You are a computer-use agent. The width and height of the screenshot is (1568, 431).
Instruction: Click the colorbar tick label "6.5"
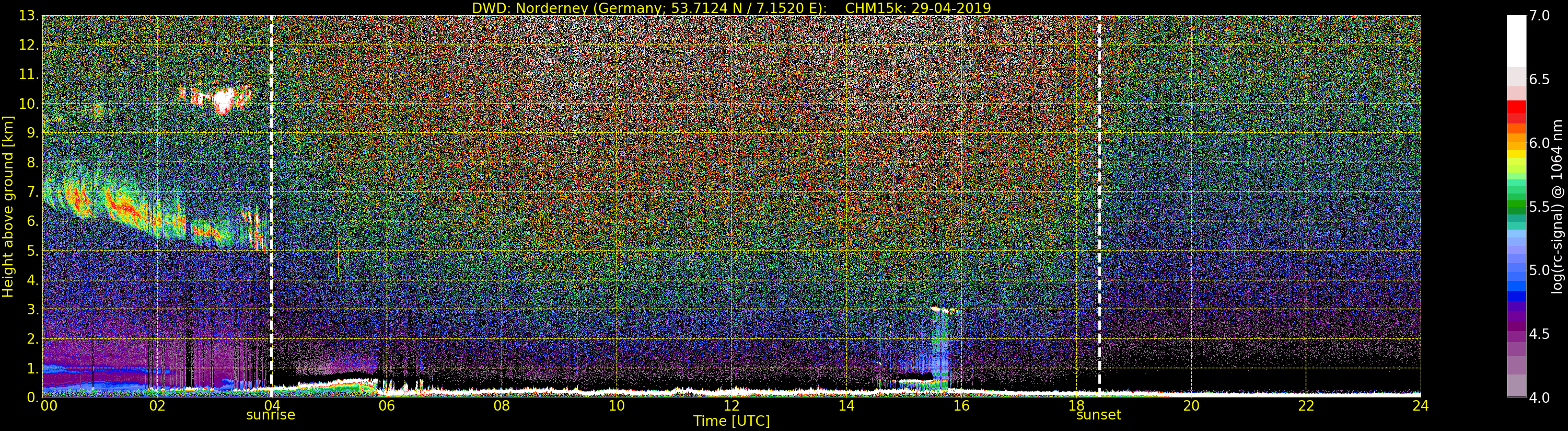pos(1539,80)
